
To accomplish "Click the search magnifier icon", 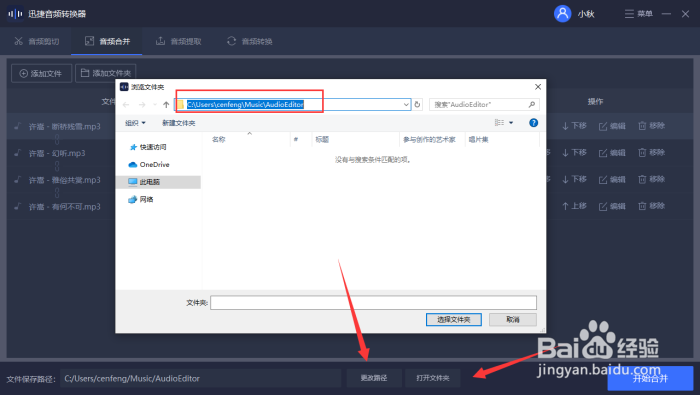I will (532, 104).
